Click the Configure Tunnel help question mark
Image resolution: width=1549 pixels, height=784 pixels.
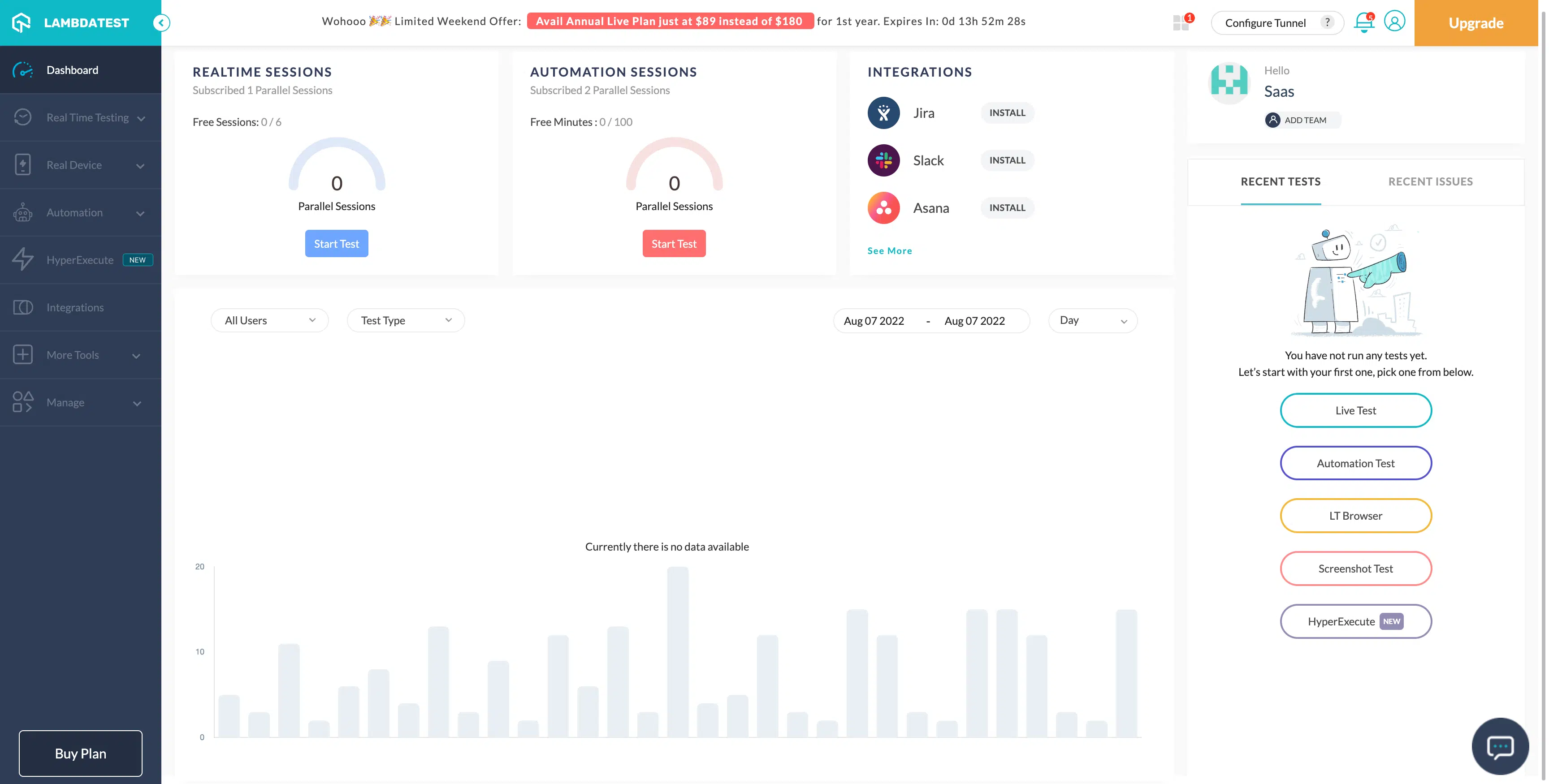pyautogui.click(x=1327, y=23)
